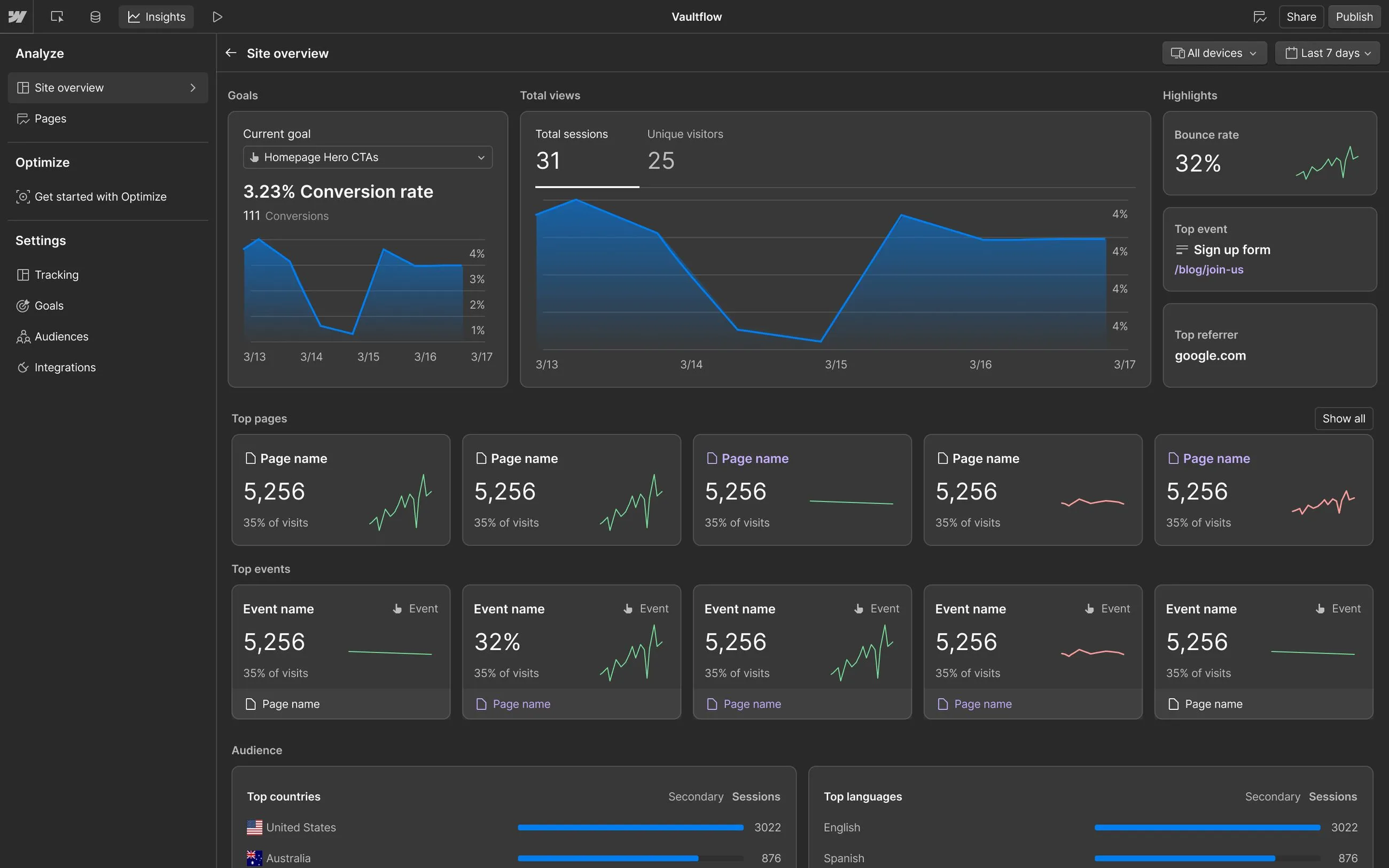
Task: Switch to the Insights workspace tab
Action: pos(155,17)
